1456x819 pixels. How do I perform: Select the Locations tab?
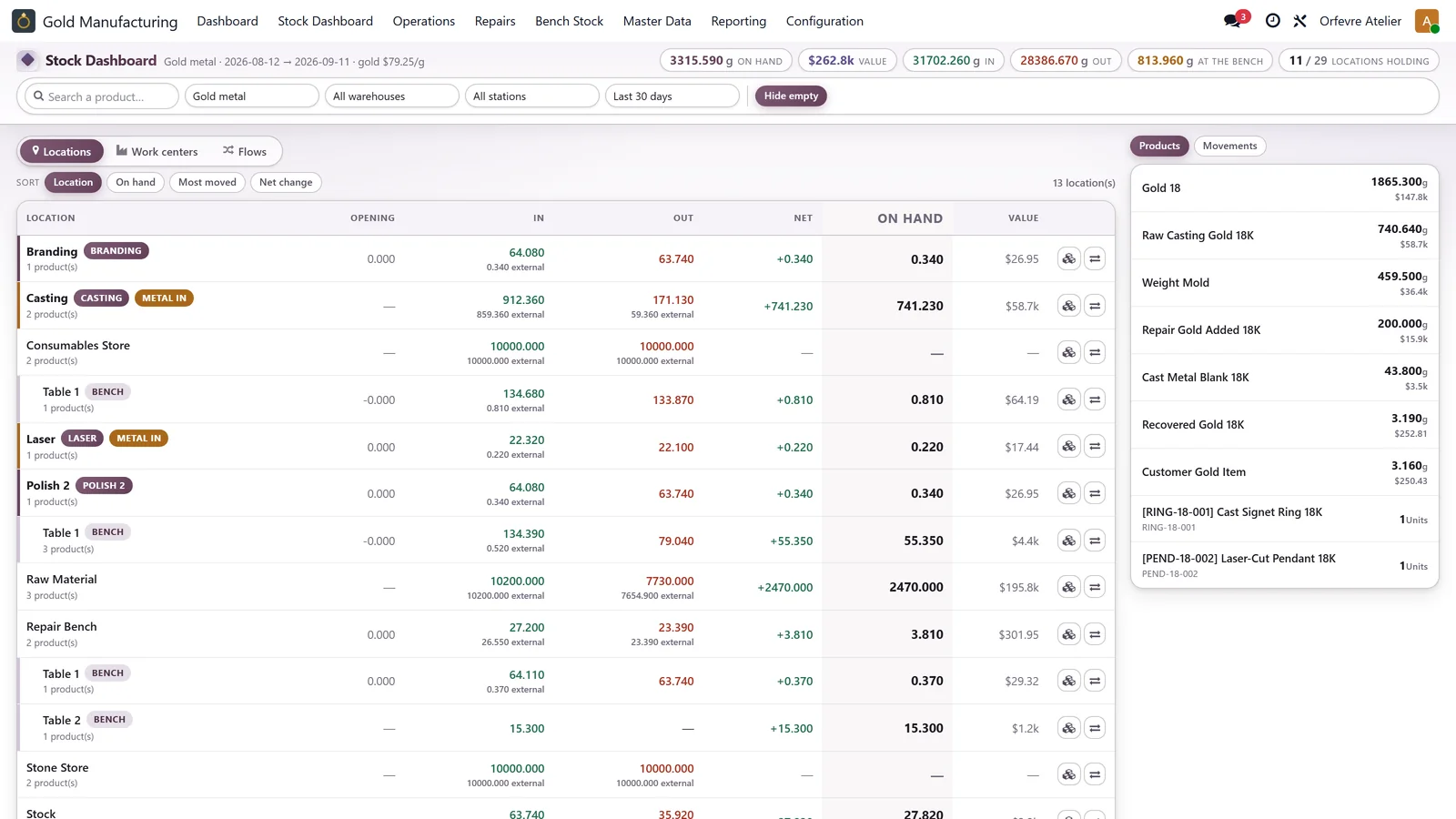62,151
